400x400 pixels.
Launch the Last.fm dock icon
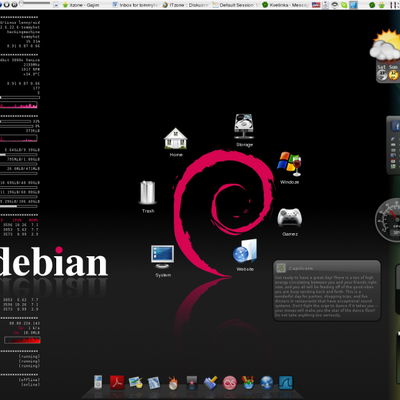tap(229, 383)
